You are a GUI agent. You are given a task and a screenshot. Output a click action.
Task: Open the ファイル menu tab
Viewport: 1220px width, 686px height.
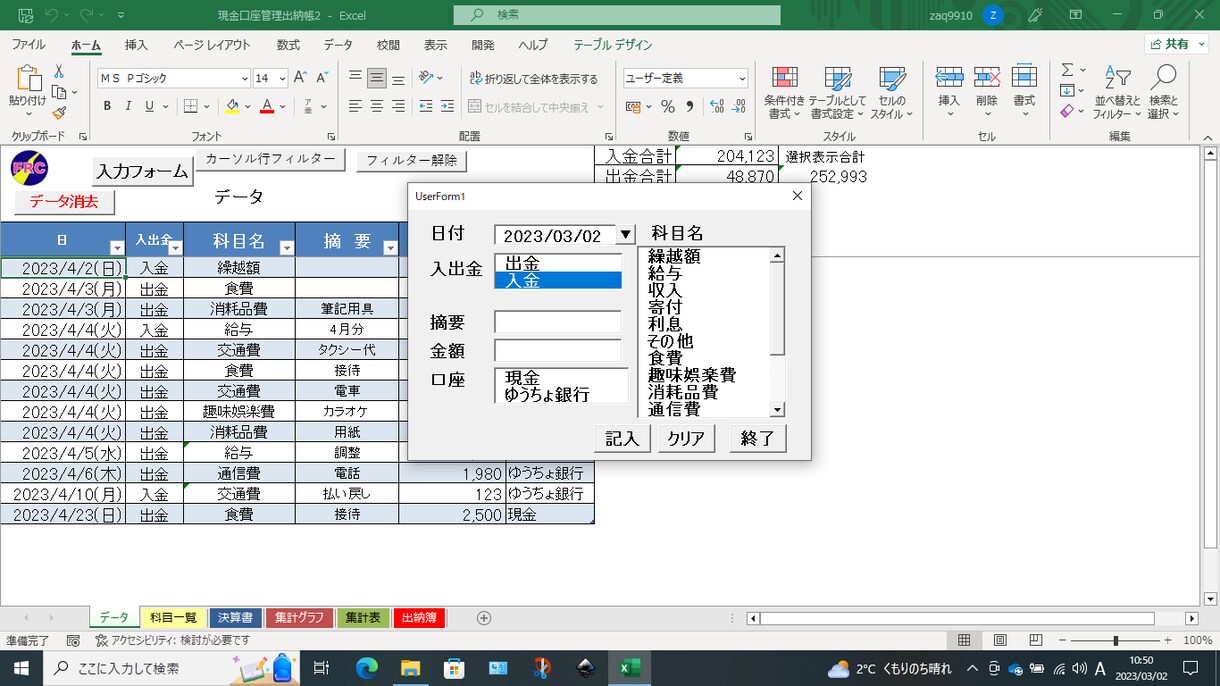[x=28, y=45]
